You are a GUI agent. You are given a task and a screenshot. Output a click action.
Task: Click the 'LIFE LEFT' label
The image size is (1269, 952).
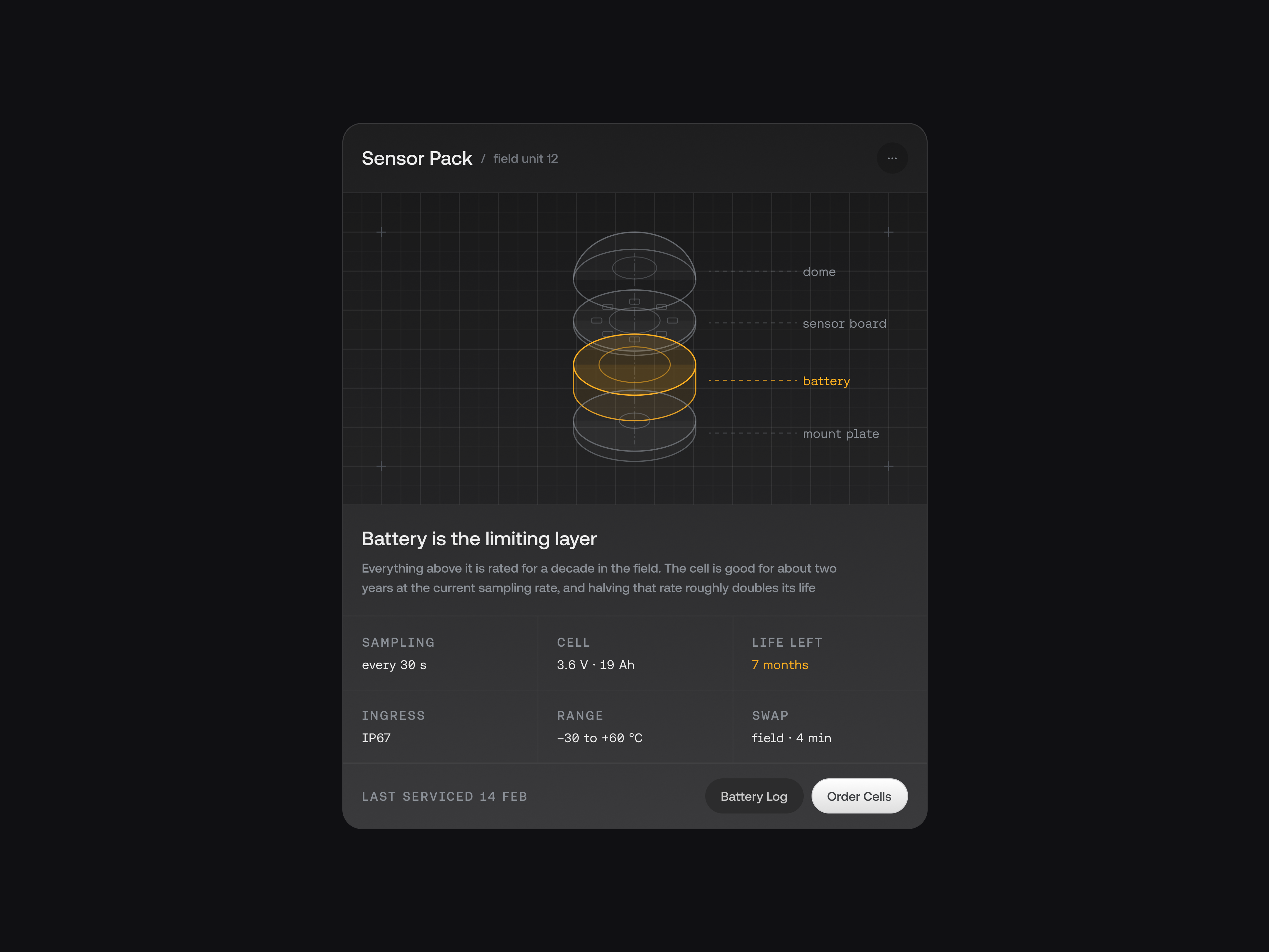(x=787, y=643)
